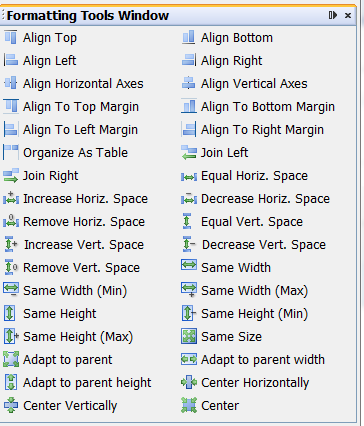Click the 'Align To Top Margin' label
The height and width of the screenshot is (426, 364).
pyautogui.click(x=81, y=107)
